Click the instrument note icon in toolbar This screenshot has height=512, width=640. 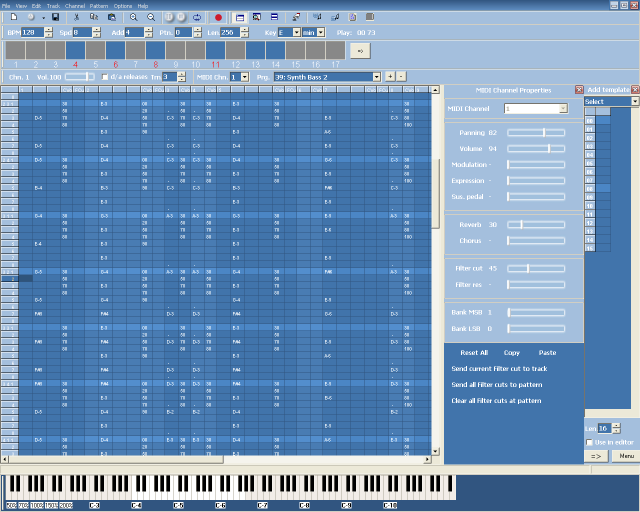[x=335, y=17]
